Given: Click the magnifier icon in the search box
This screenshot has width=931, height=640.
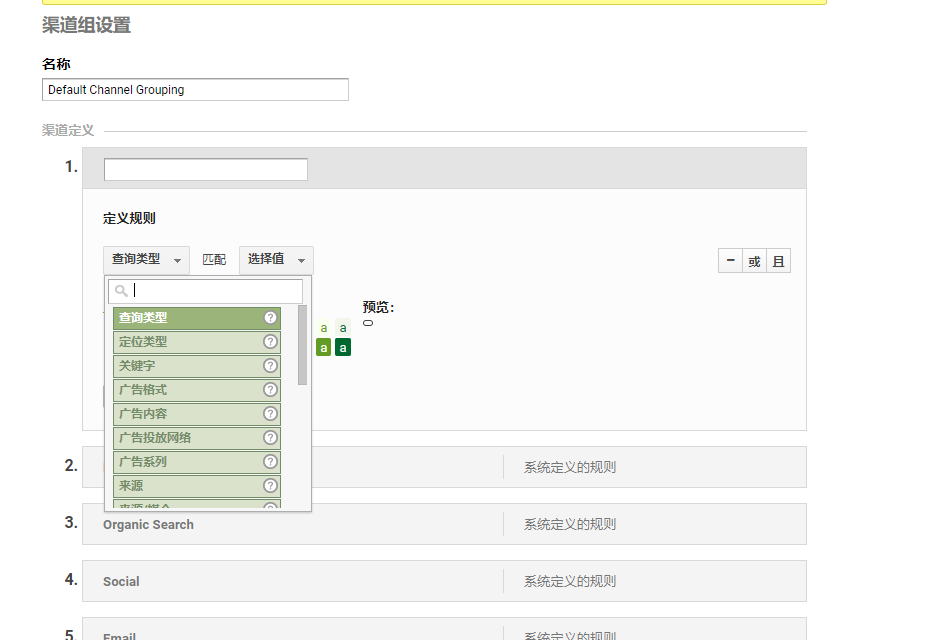Looking at the screenshot, I should [120, 290].
